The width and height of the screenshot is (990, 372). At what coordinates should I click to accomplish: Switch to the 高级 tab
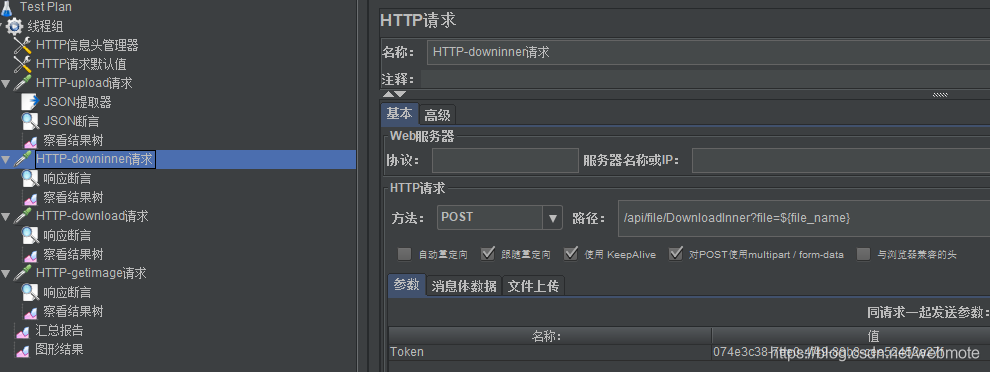437,115
